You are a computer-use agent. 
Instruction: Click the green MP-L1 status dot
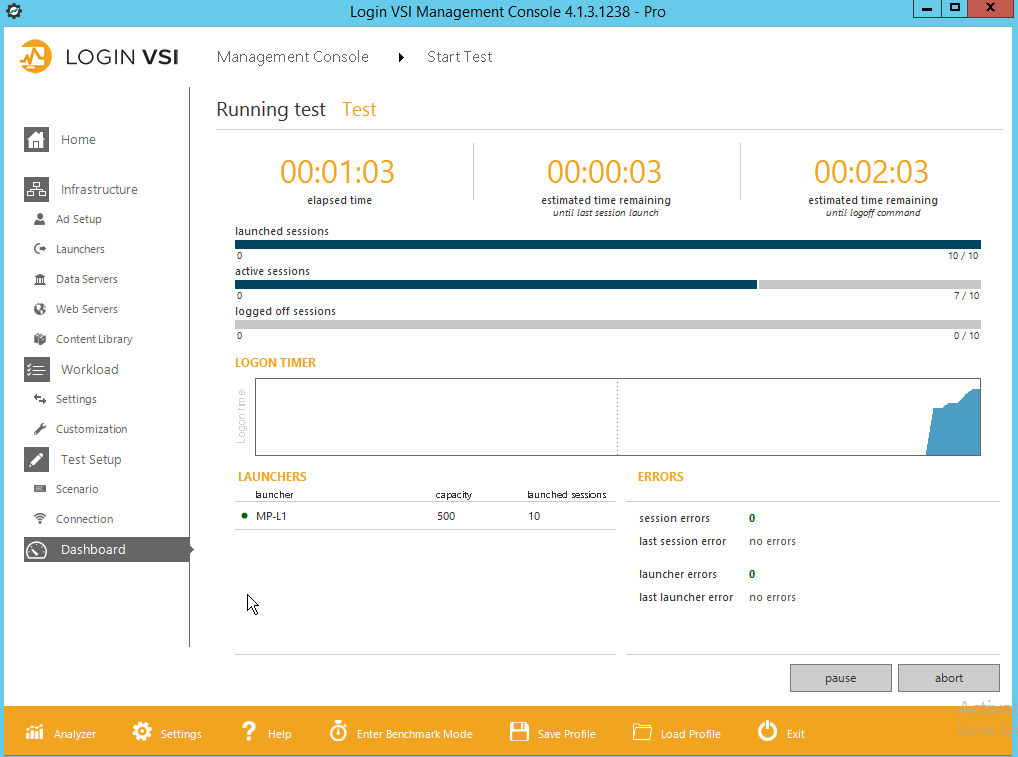coord(245,516)
